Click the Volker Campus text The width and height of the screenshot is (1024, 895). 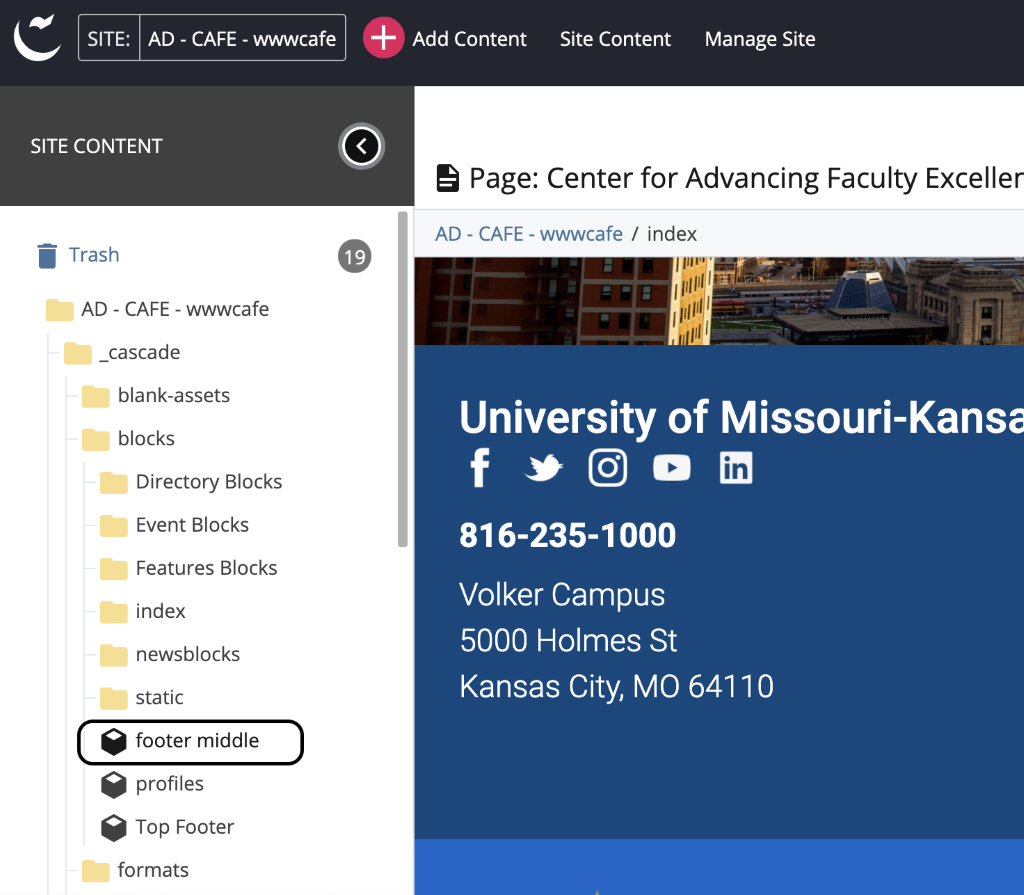[562, 595]
